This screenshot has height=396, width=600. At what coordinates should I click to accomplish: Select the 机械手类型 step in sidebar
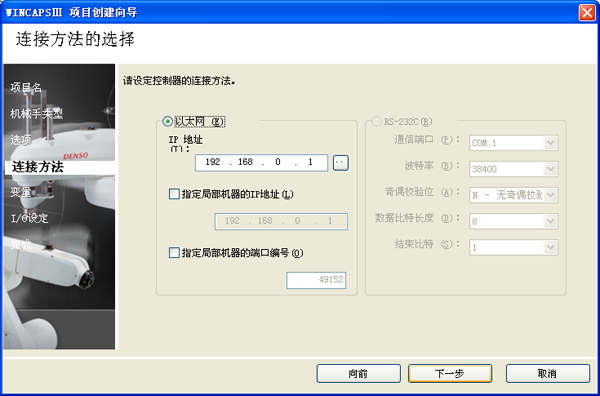click(x=36, y=114)
